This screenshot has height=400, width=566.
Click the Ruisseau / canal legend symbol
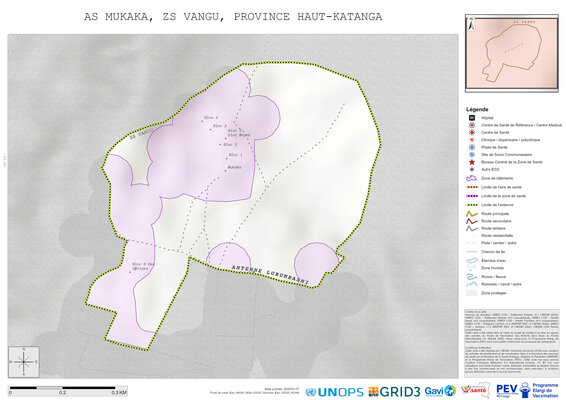click(471, 284)
